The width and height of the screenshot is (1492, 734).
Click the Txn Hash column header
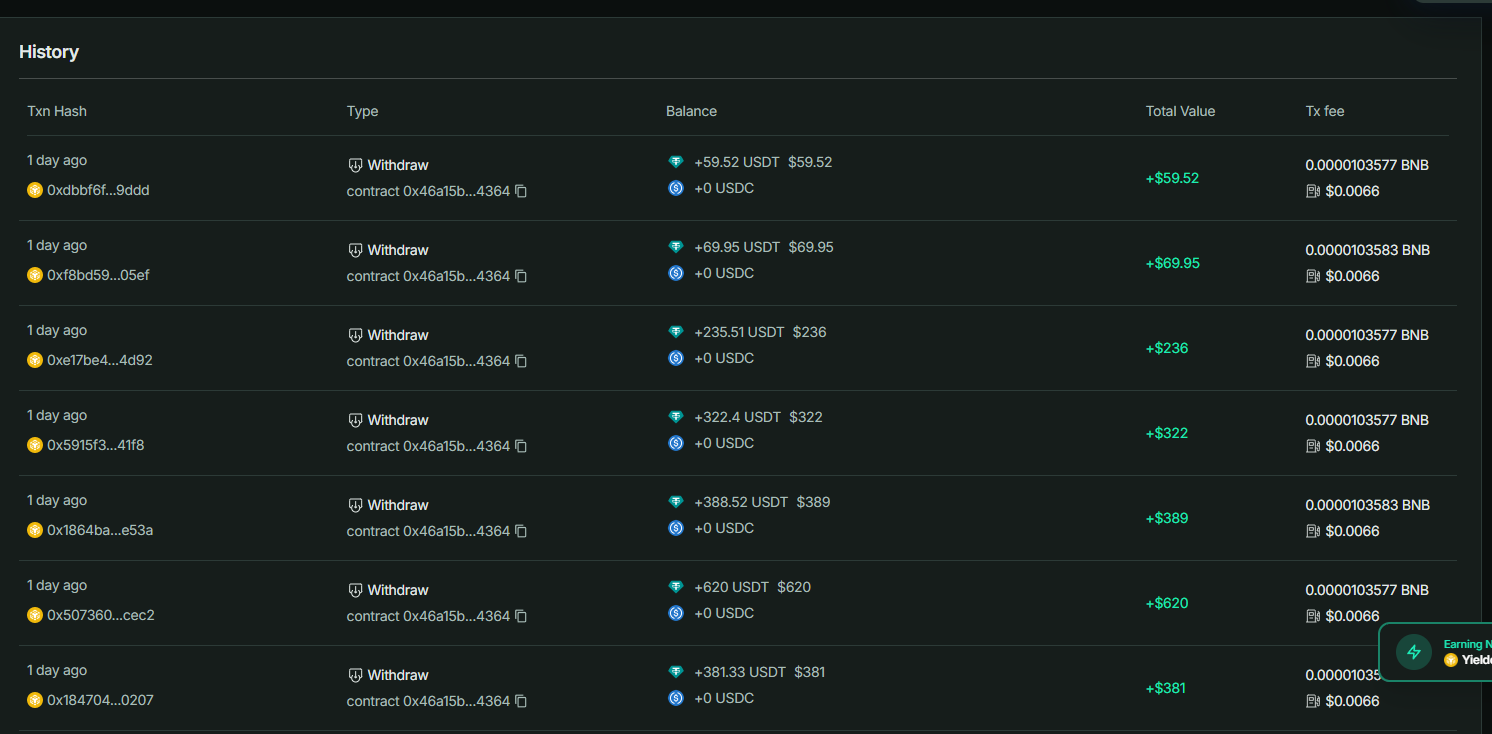pos(57,111)
